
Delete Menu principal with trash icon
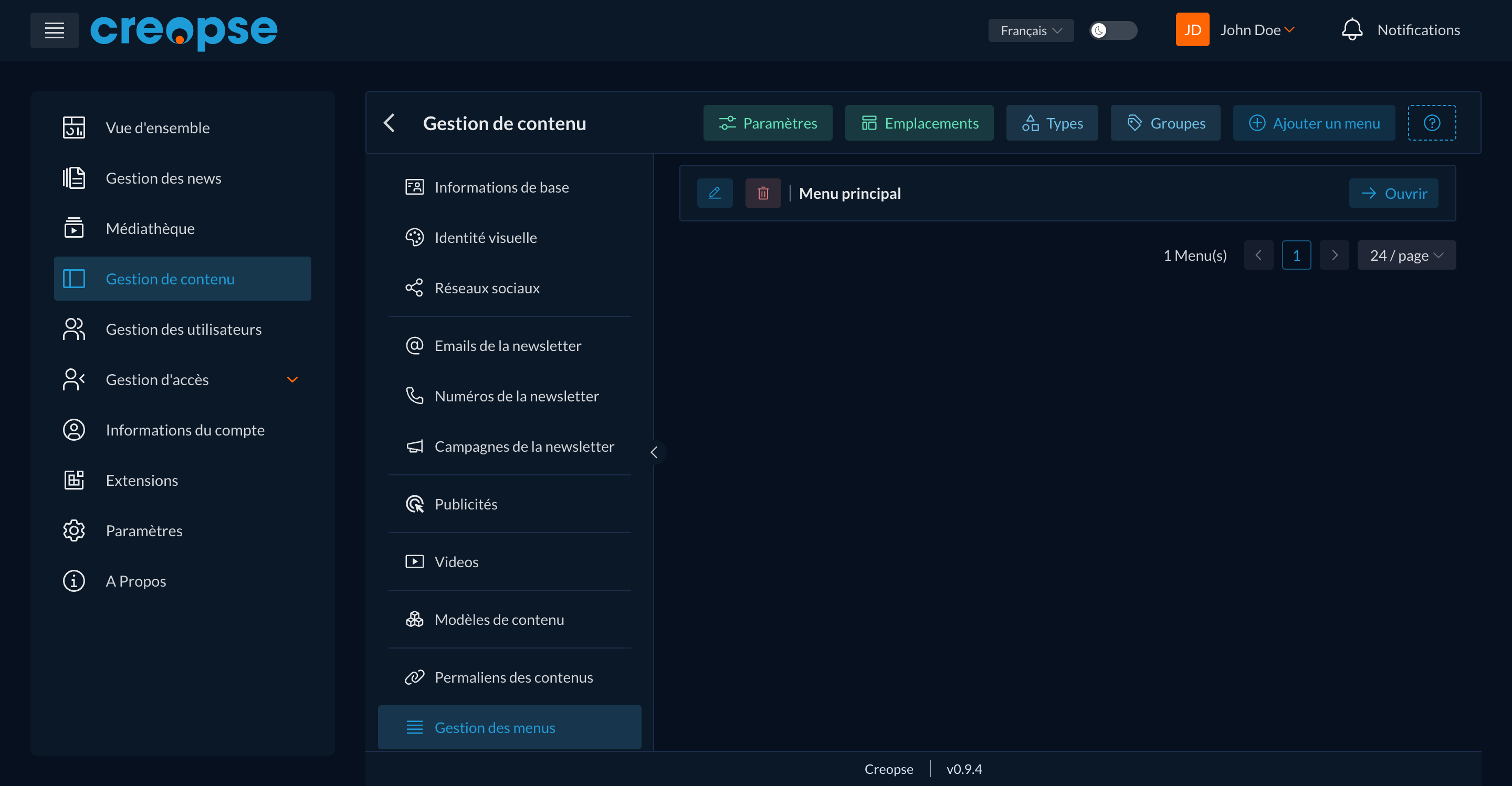(x=763, y=193)
